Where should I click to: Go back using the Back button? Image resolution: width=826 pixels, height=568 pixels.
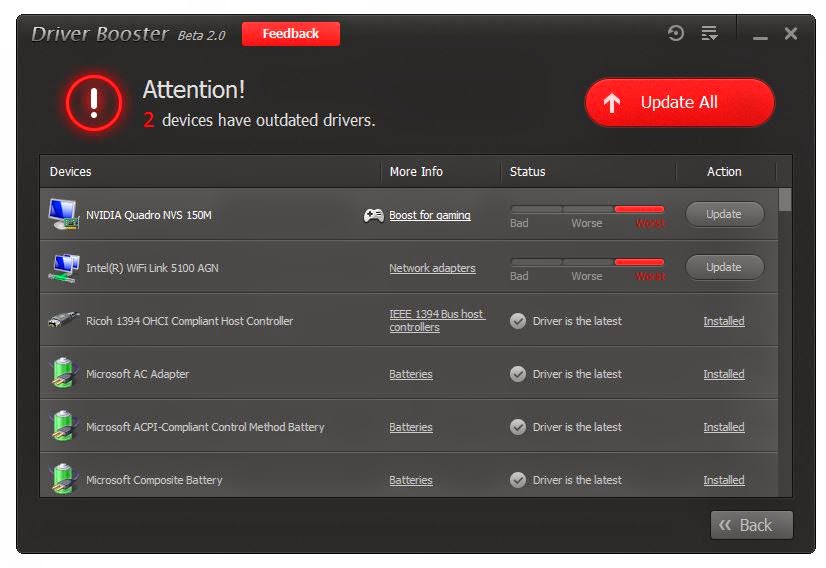[x=751, y=525]
